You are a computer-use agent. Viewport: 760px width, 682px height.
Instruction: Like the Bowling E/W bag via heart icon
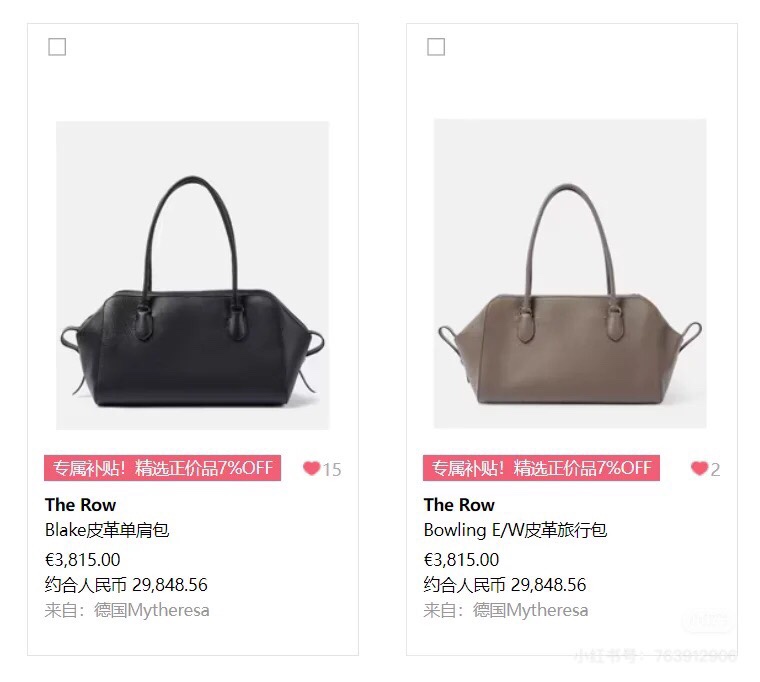(x=699, y=468)
